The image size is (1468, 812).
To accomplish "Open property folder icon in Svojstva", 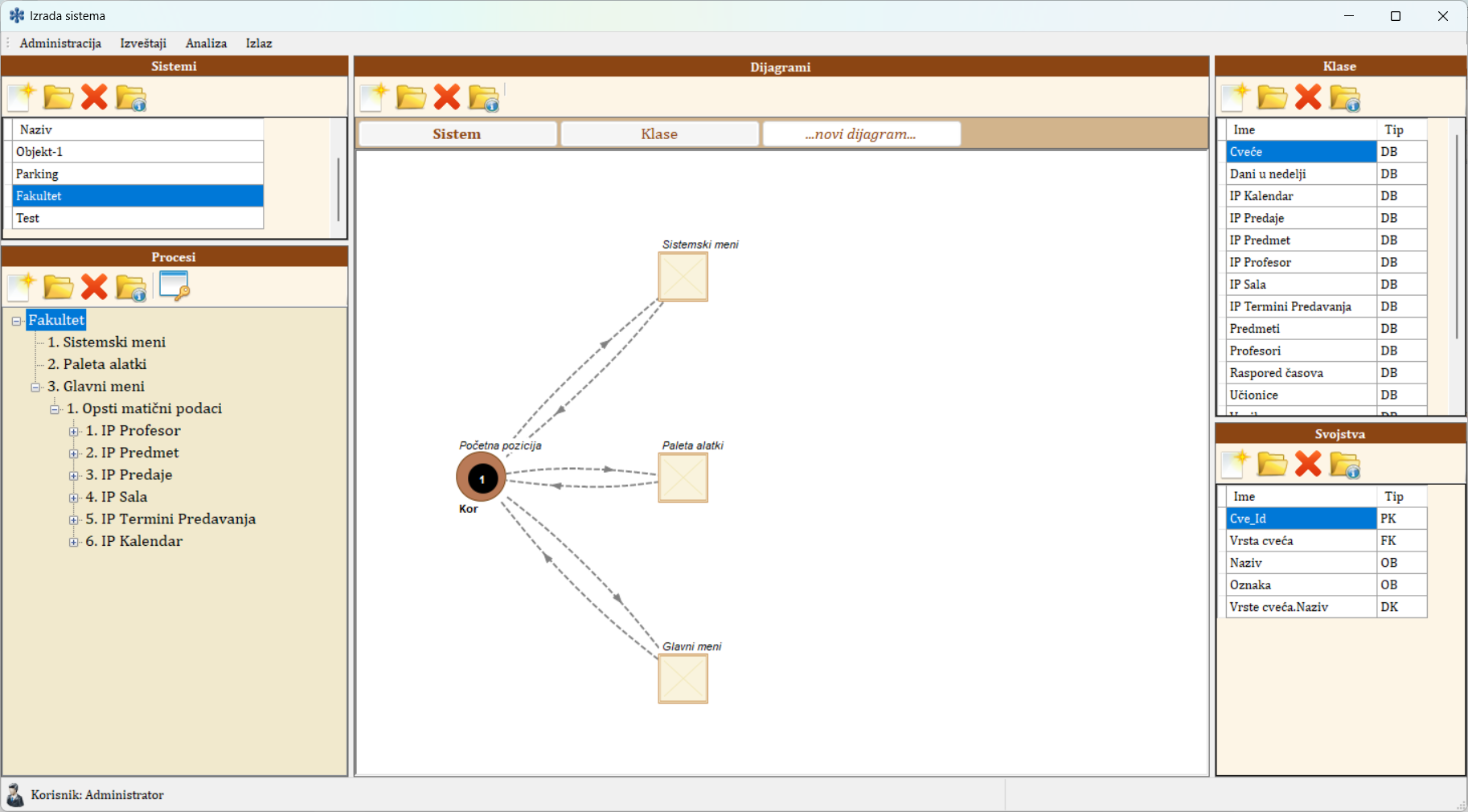I will tap(1272, 464).
